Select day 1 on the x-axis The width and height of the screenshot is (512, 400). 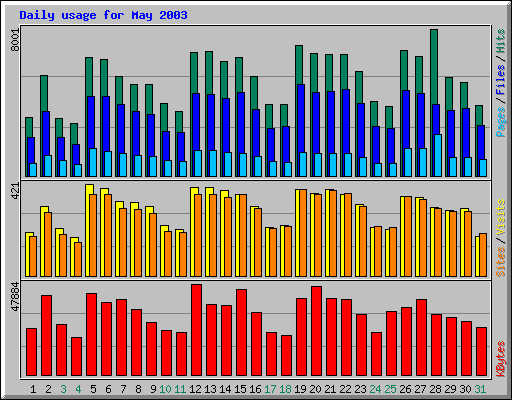[33, 389]
